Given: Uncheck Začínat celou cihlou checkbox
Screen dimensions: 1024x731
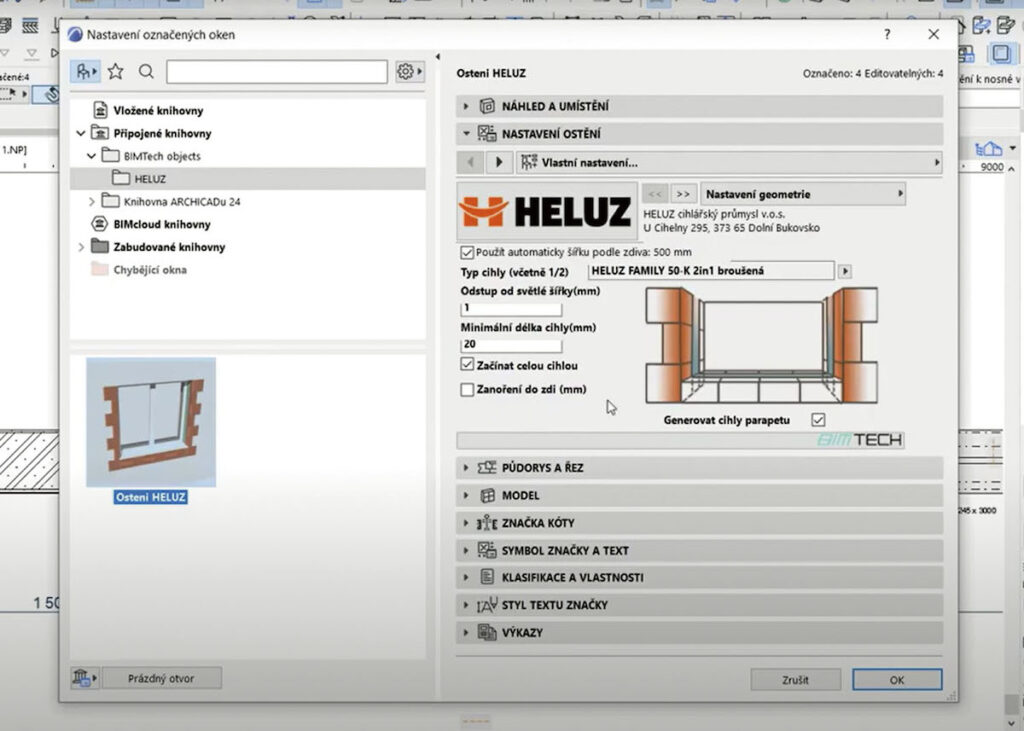Looking at the screenshot, I should point(467,366).
